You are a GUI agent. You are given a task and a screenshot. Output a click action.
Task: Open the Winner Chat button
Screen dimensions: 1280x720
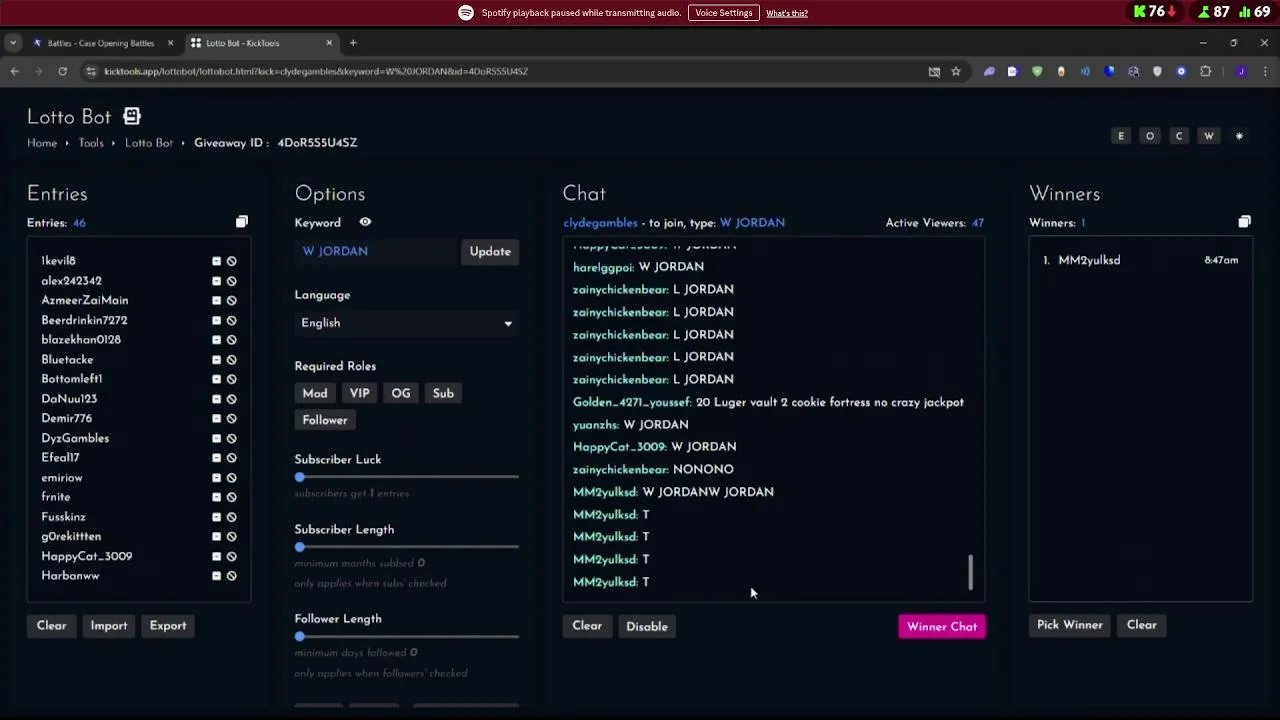click(942, 627)
